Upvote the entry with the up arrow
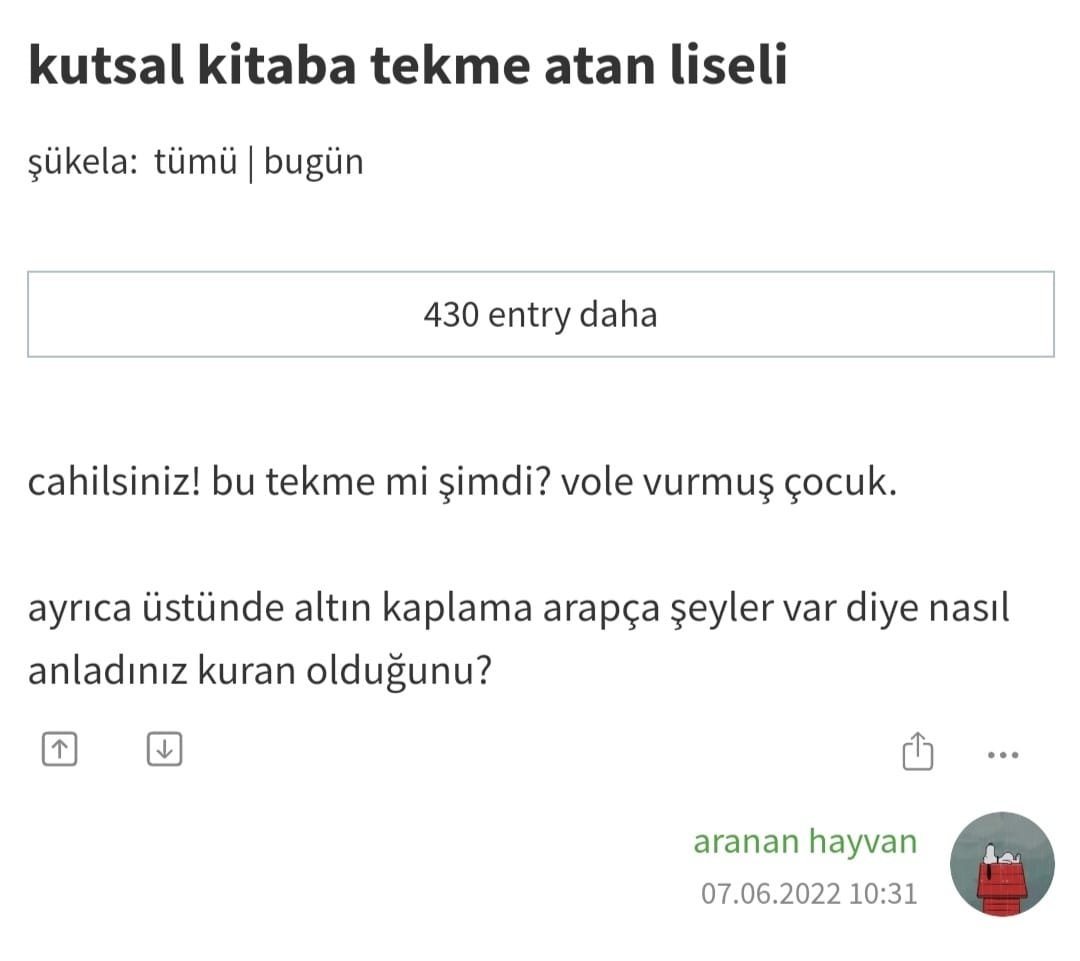The image size is (1080, 961). click(x=60, y=748)
